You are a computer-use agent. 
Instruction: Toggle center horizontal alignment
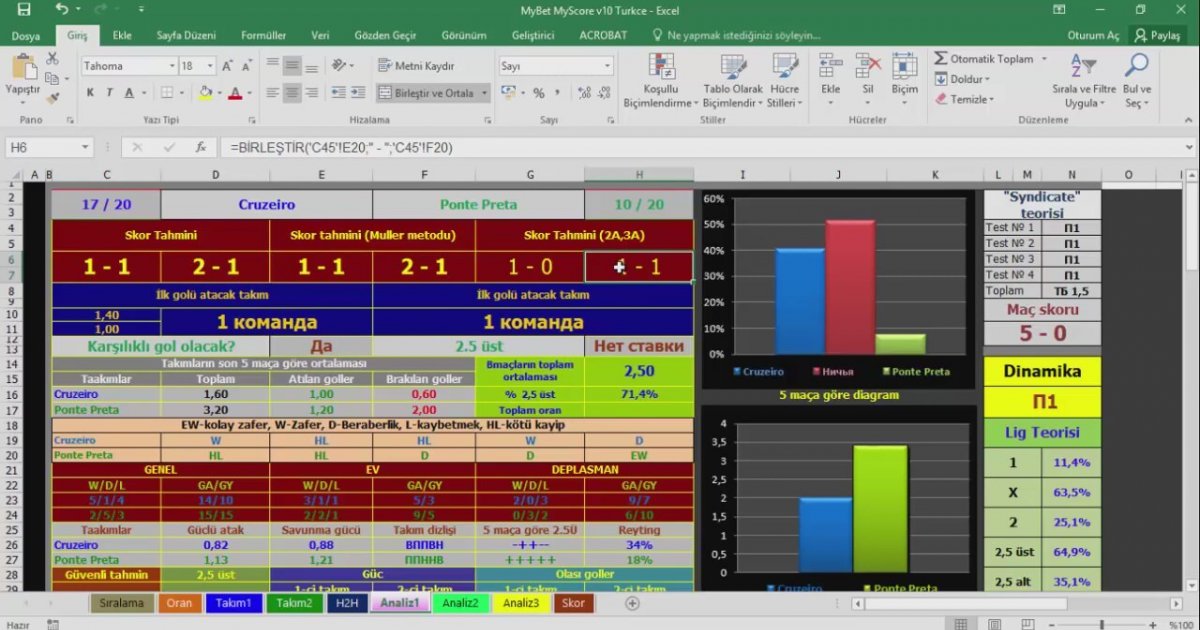tap(291, 93)
